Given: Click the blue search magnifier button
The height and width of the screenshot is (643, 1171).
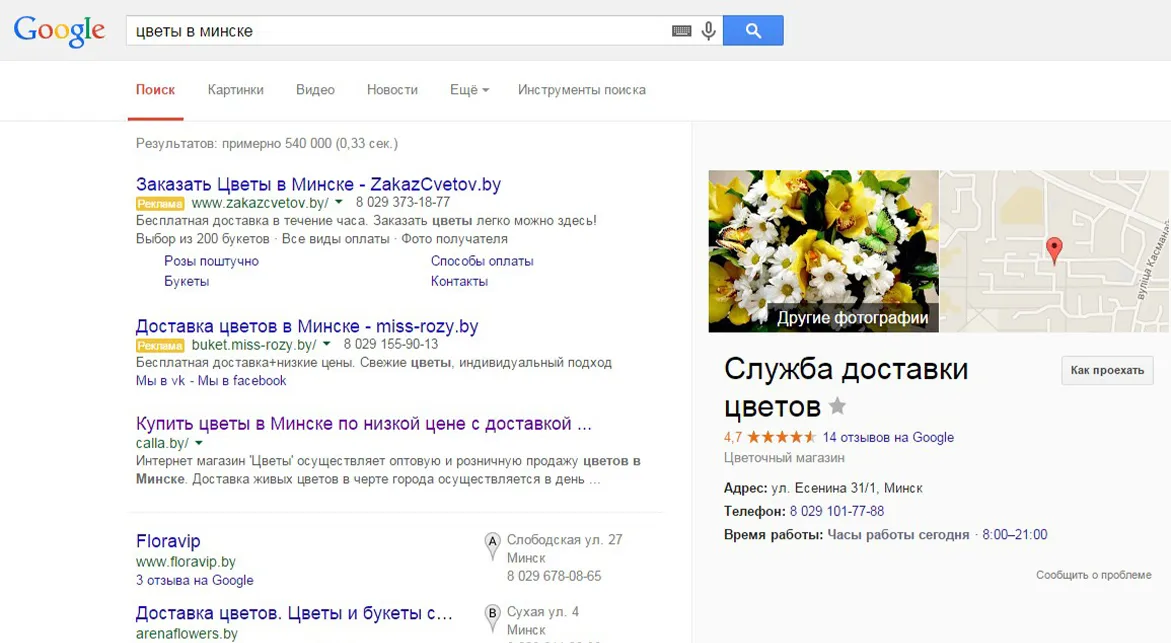Looking at the screenshot, I should tap(753, 31).
